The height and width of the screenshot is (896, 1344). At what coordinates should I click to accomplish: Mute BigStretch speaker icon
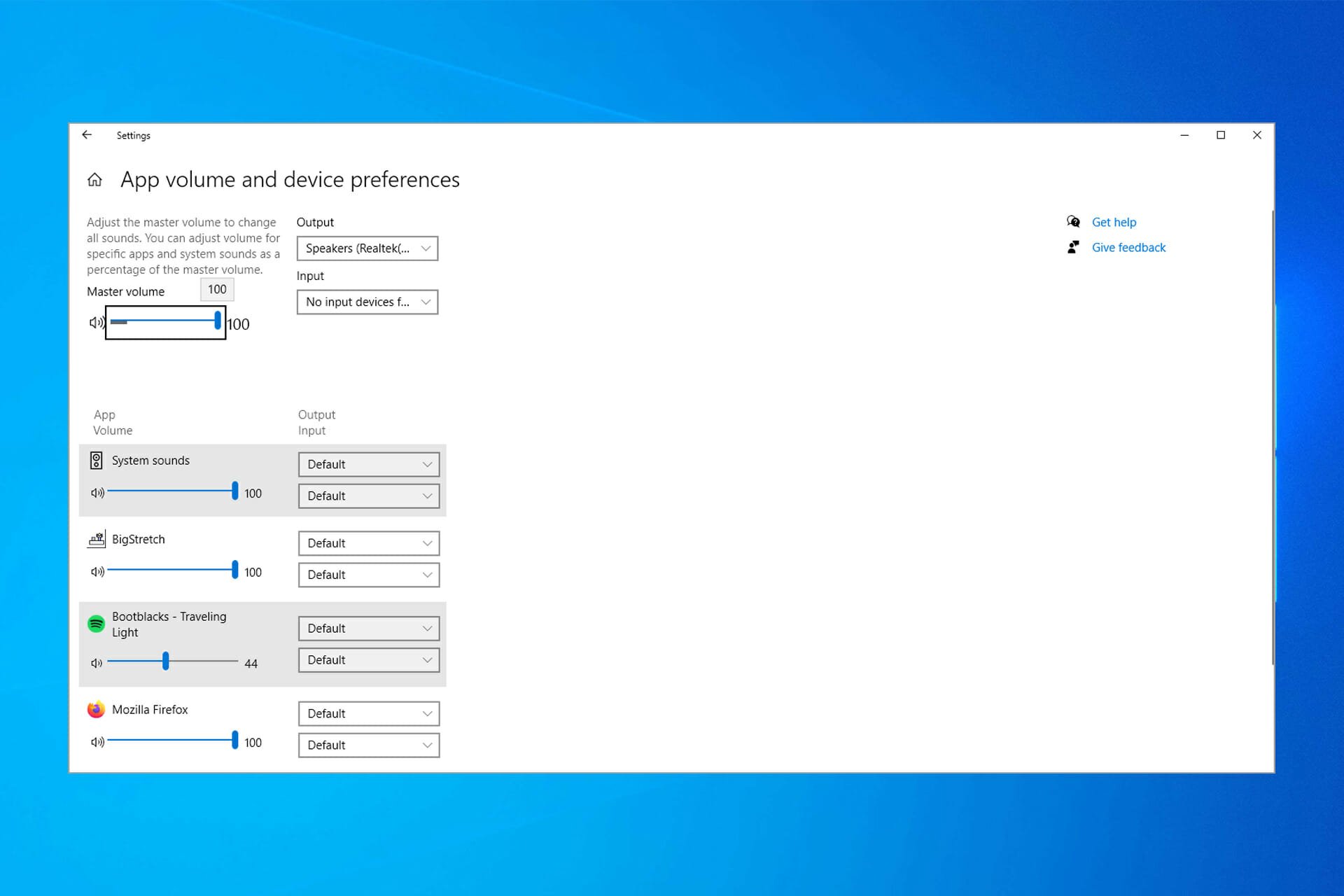click(97, 572)
